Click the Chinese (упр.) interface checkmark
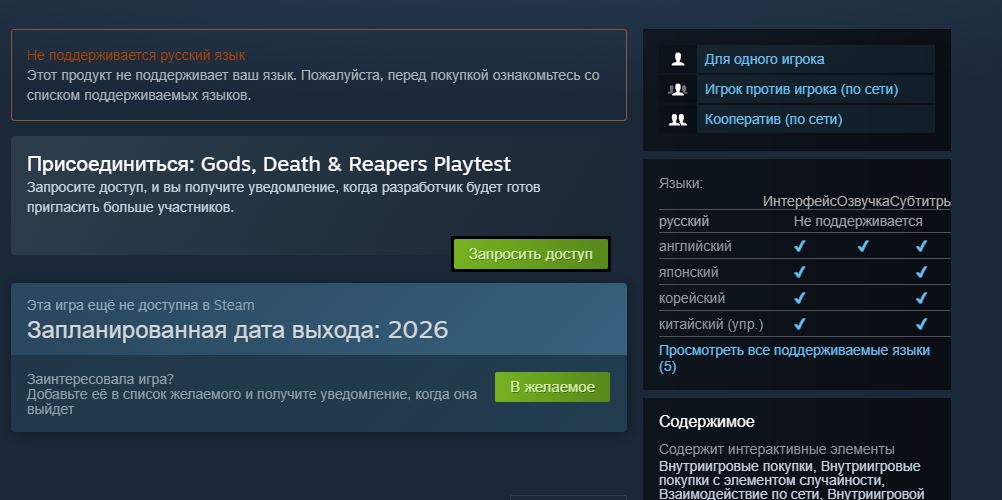The image size is (1002, 500). click(799, 324)
